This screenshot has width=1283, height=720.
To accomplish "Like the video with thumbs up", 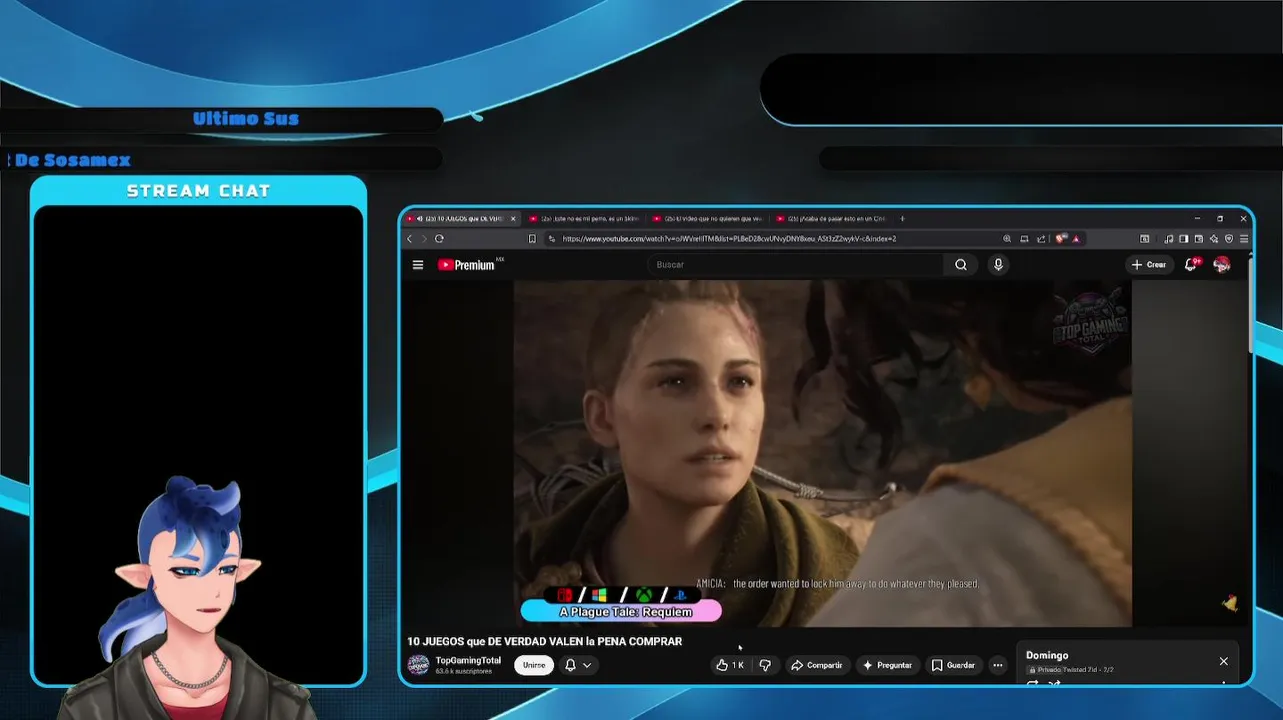I will [x=730, y=665].
